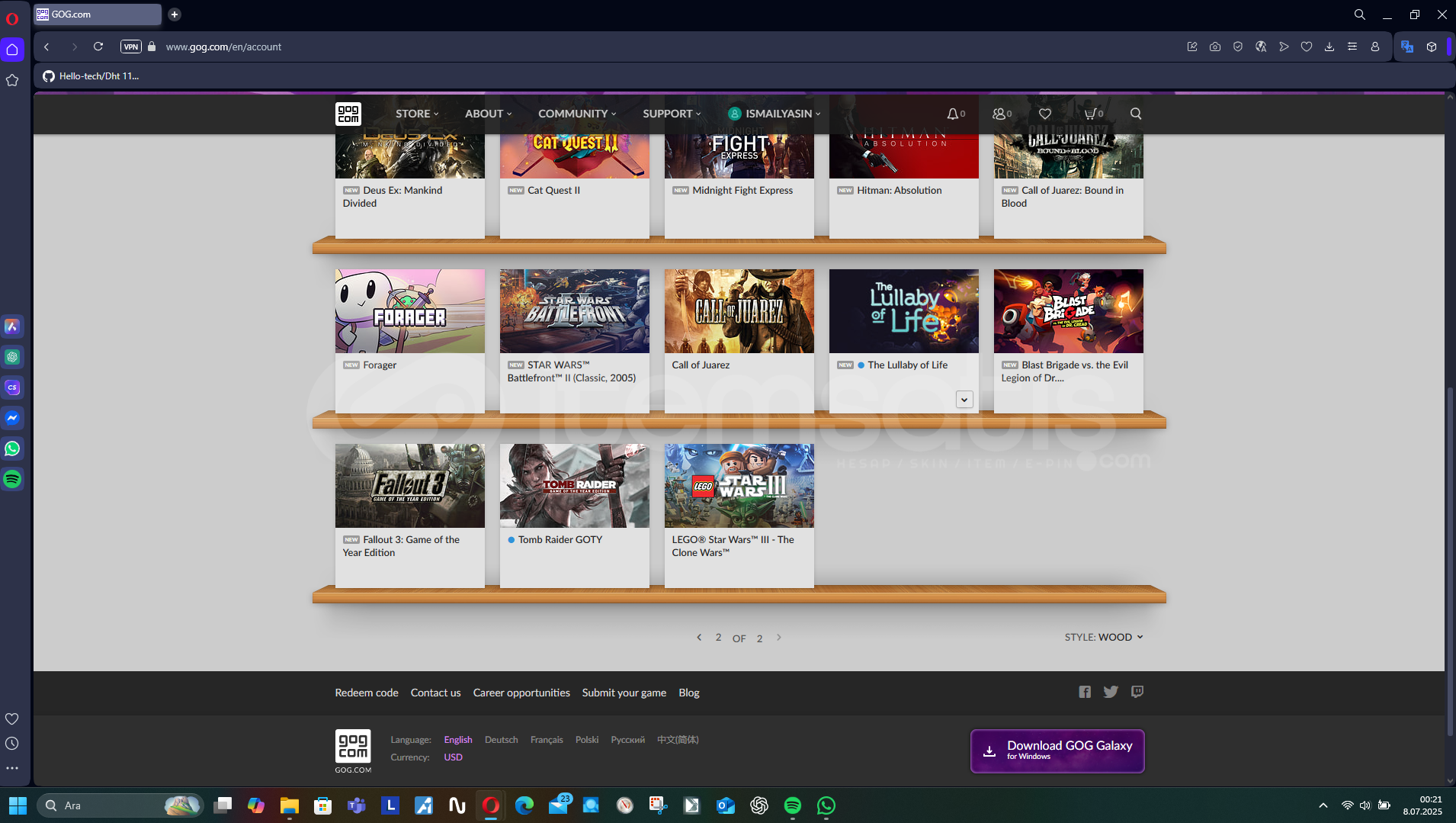Click the browser page vertical scrollbar
The height and width of the screenshot is (823, 1456).
click(1450, 561)
